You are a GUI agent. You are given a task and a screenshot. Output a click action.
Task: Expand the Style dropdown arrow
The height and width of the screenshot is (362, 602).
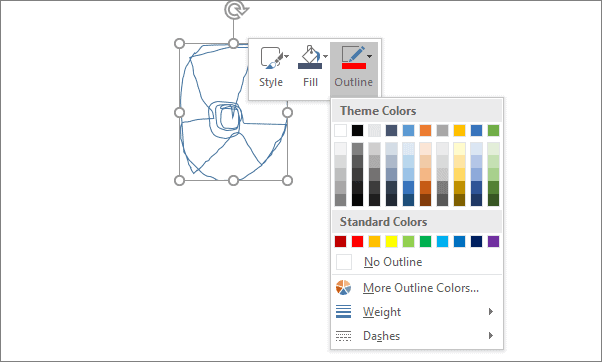click(287, 56)
